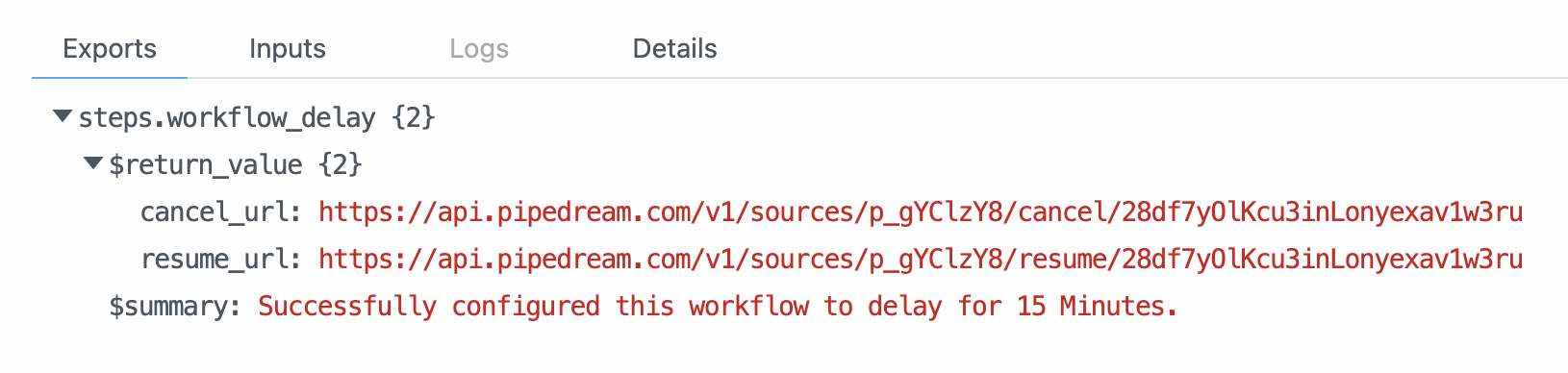The height and width of the screenshot is (373, 1568).
Task: Open the resume_url Pipedream API link
Action: [921, 259]
